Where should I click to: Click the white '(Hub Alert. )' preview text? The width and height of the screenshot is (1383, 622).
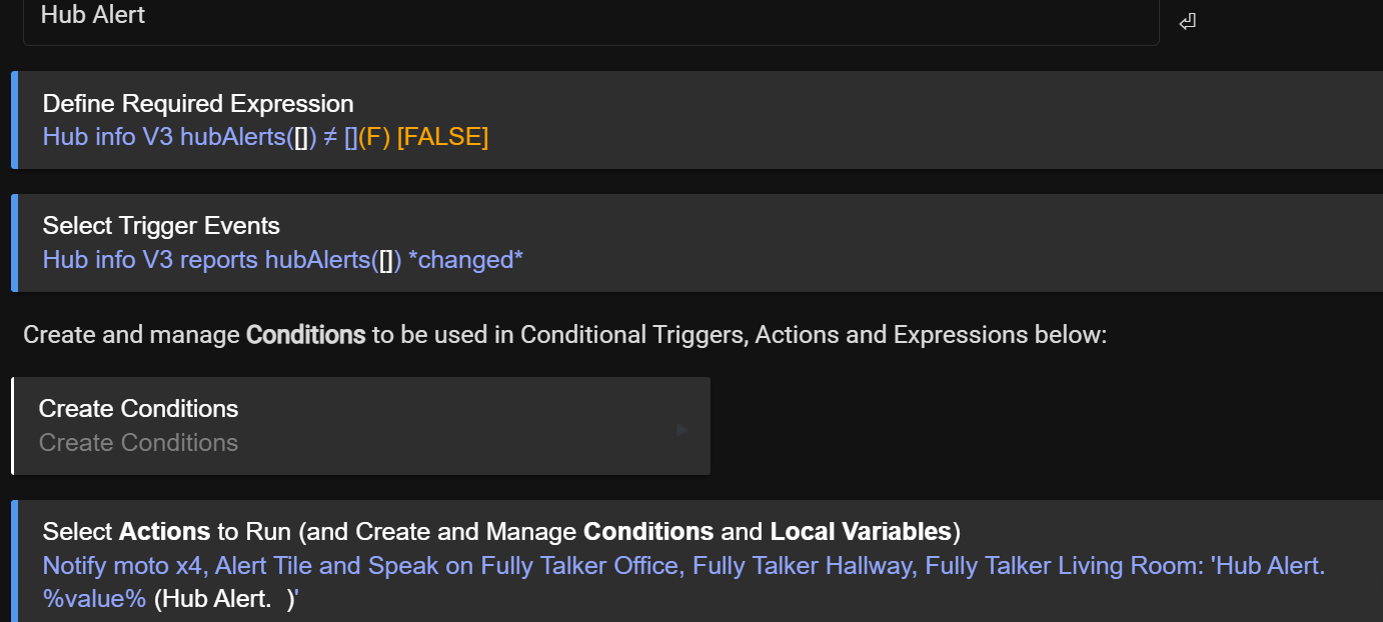227,599
